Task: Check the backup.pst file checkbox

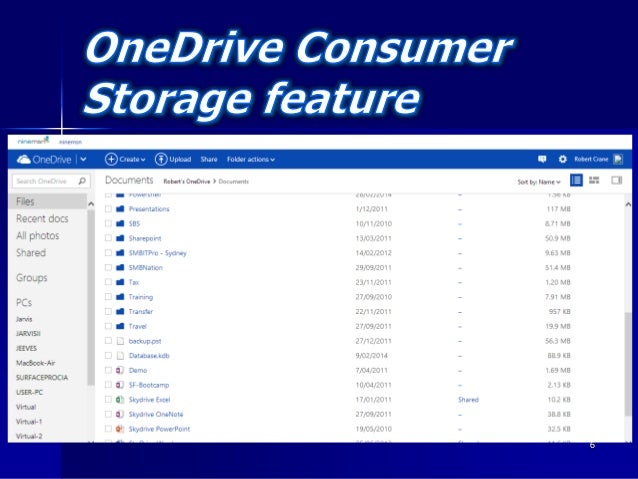Action: (108, 341)
